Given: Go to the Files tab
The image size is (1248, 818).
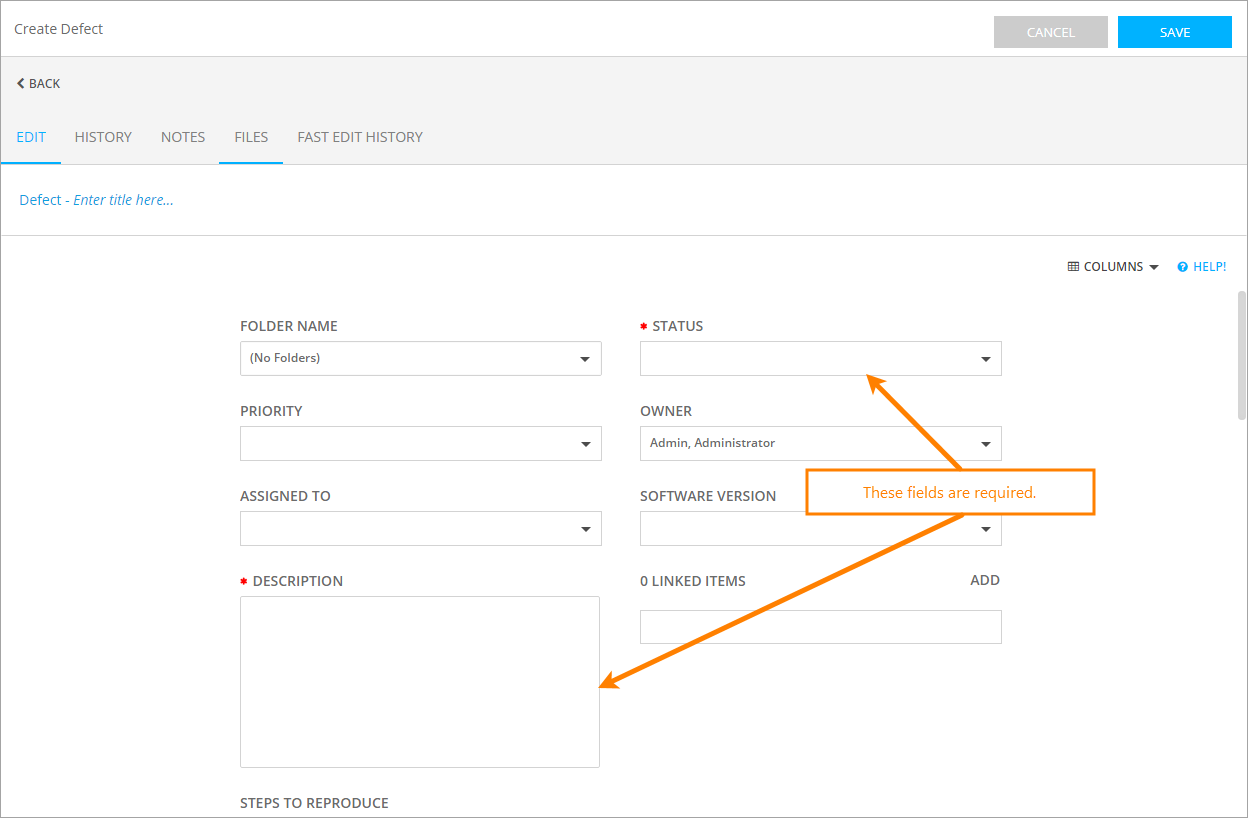Looking at the screenshot, I should pyautogui.click(x=251, y=137).
